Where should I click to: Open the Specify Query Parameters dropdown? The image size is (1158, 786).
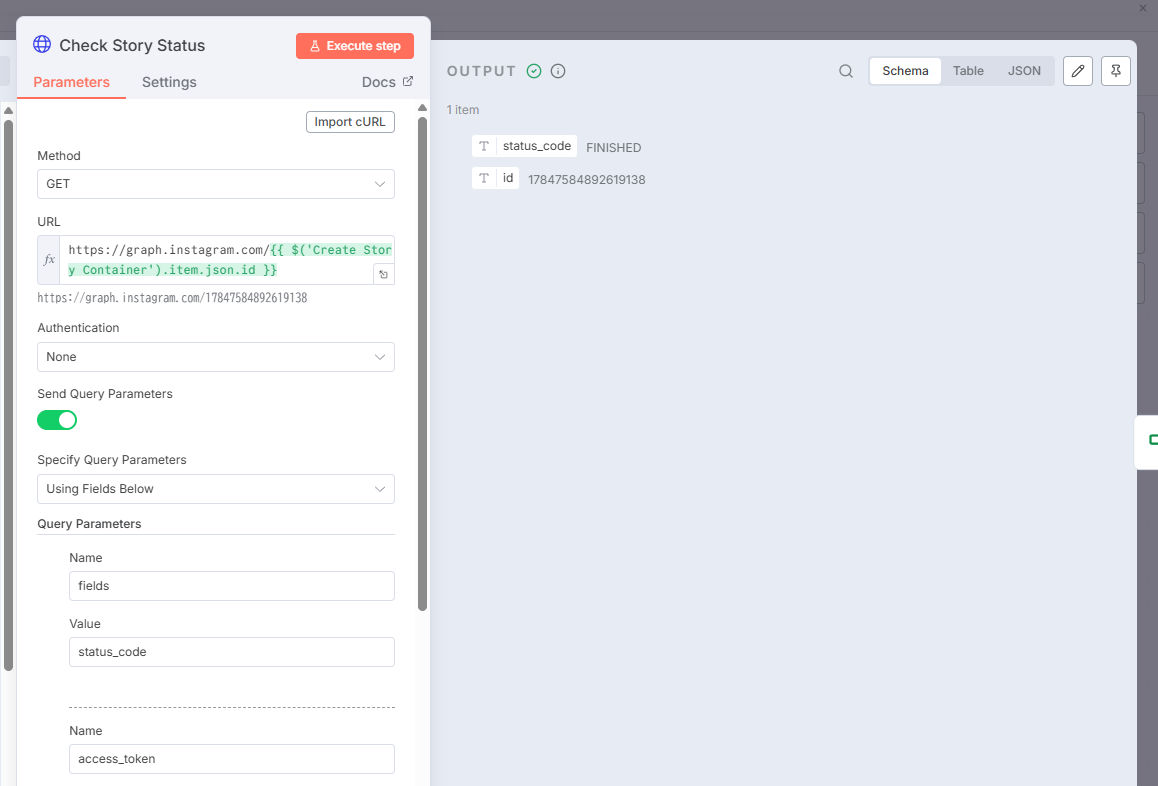(215, 489)
